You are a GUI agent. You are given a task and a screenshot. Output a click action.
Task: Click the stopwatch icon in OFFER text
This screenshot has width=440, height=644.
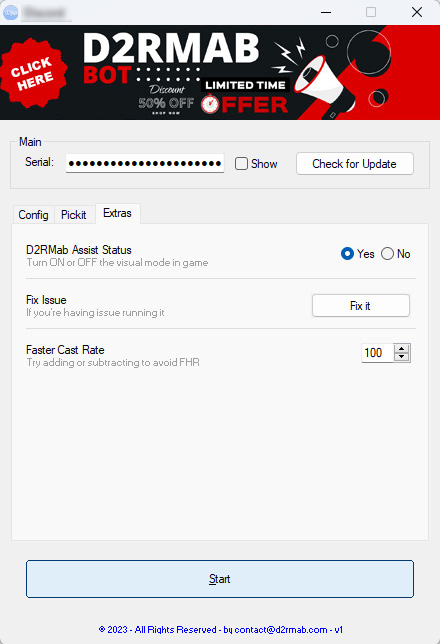tap(210, 104)
